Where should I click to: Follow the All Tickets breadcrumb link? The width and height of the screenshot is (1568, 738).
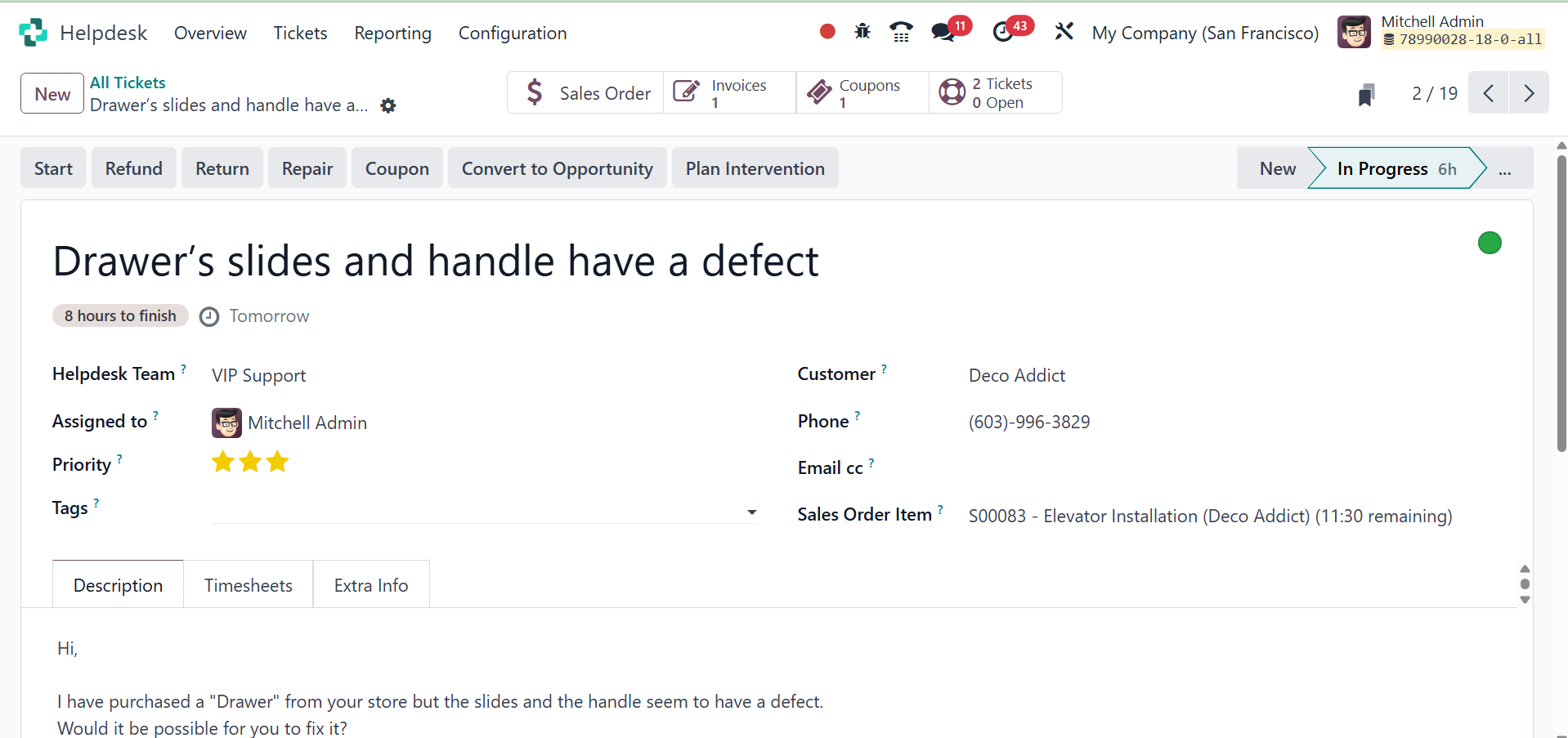(128, 83)
